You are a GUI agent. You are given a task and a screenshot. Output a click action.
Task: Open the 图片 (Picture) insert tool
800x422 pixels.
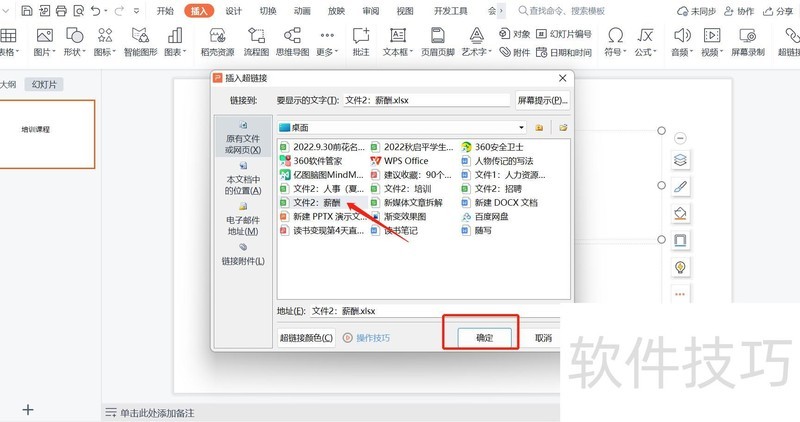(44, 42)
